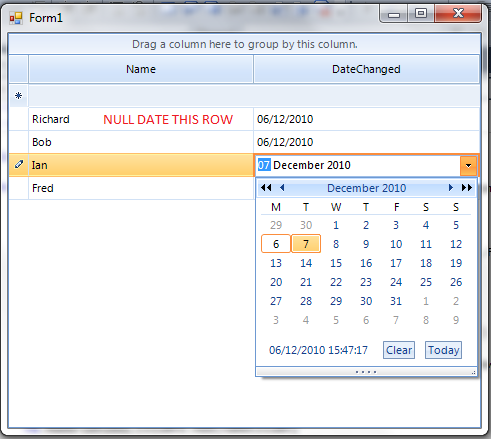Select the Fred name cell
The width and height of the screenshot is (491, 439).
141,188
